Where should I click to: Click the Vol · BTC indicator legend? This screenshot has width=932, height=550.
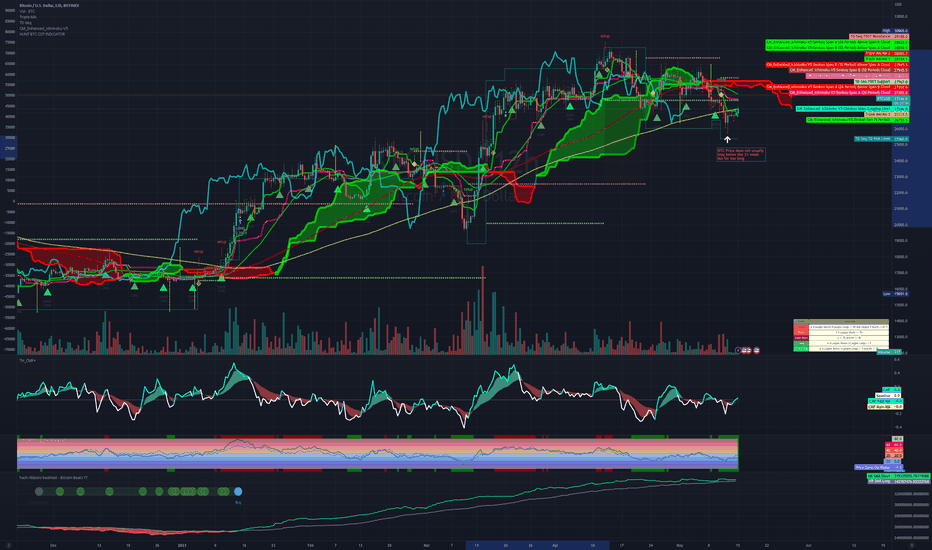pos(27,11)
